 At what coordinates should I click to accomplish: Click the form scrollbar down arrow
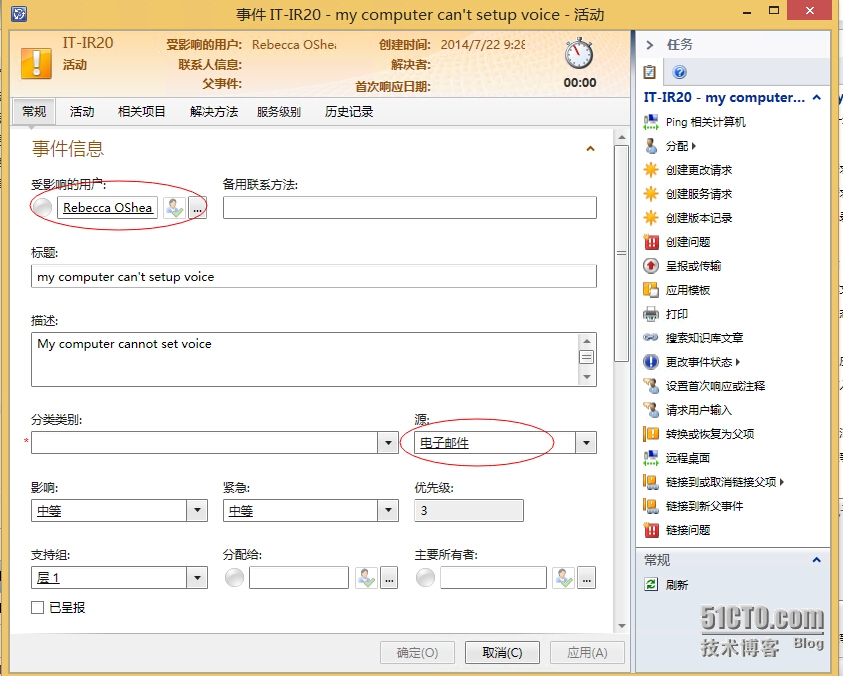tap(621, 626)
